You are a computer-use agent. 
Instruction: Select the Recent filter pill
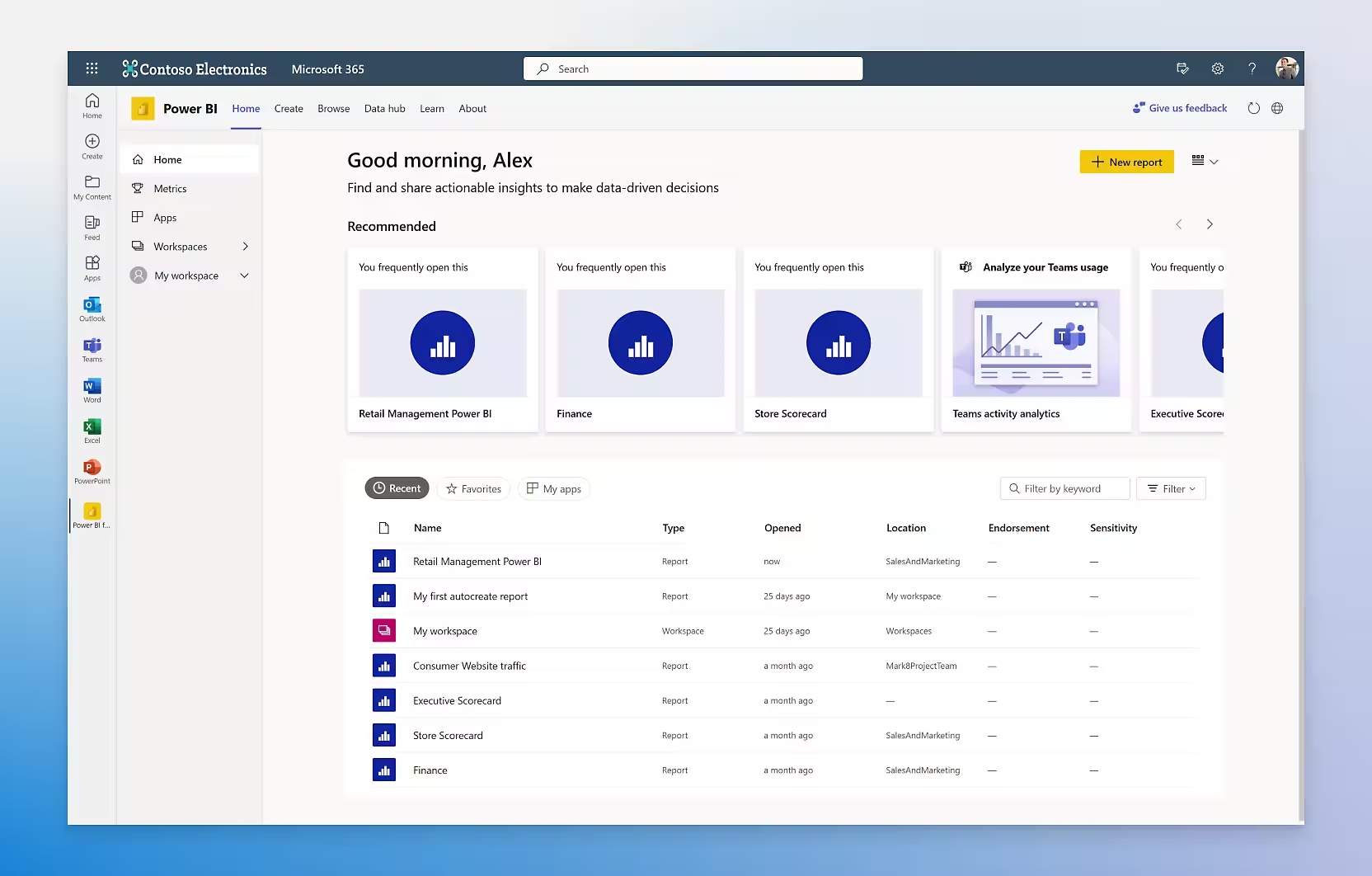[x=397, y=488]
